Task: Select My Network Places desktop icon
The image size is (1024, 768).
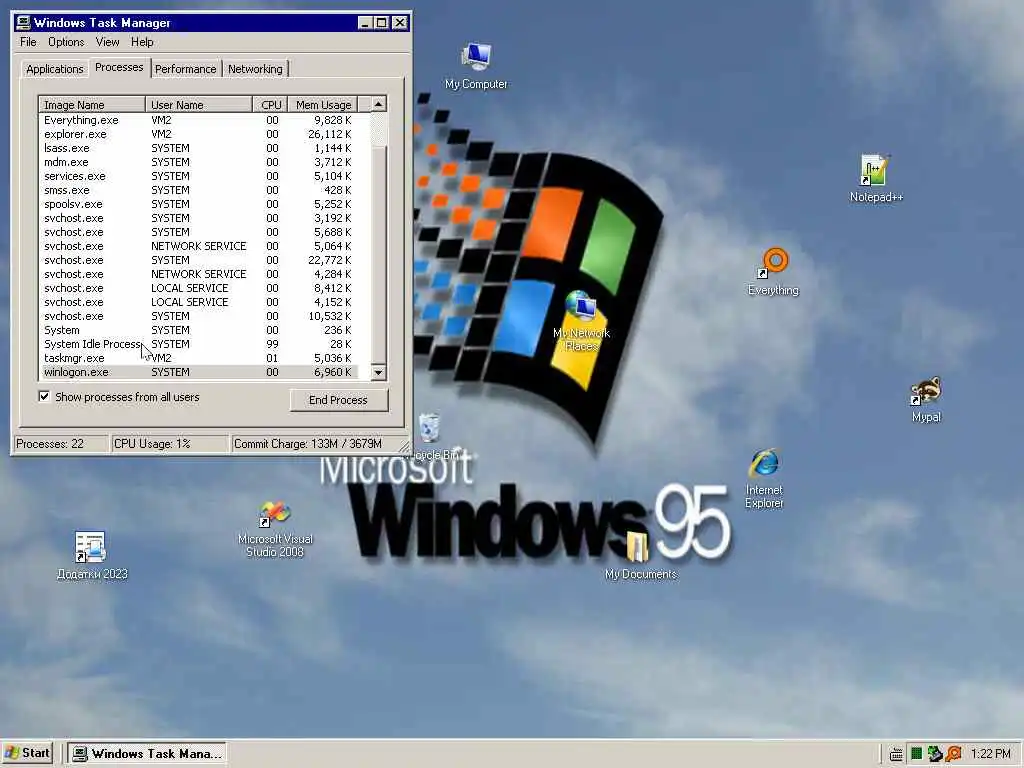Action: click(x=581, y=321)
